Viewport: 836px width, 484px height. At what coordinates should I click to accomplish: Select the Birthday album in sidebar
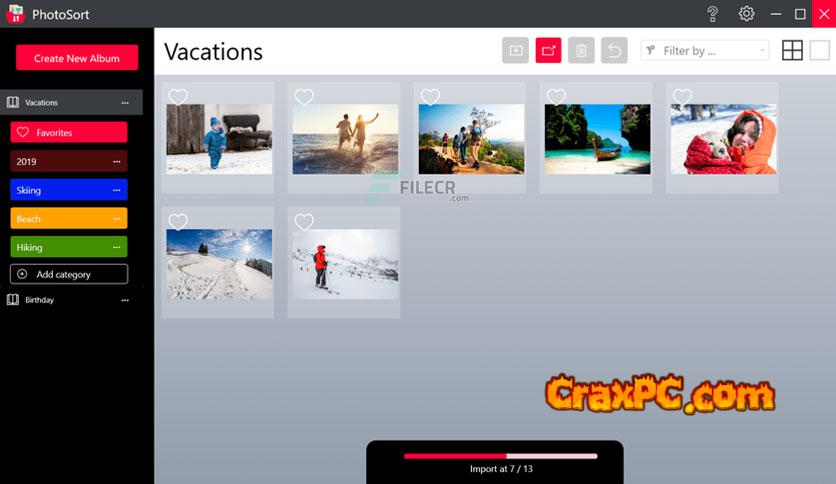coord(71,300)
